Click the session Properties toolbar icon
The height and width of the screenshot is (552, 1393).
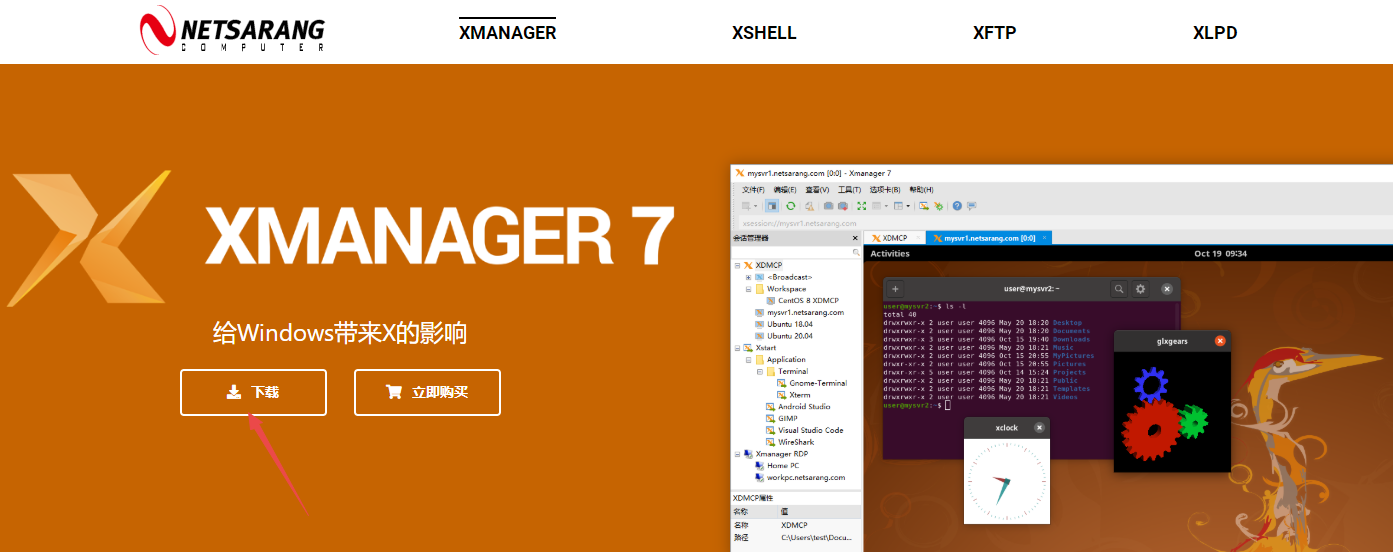[x=809, y=206]
